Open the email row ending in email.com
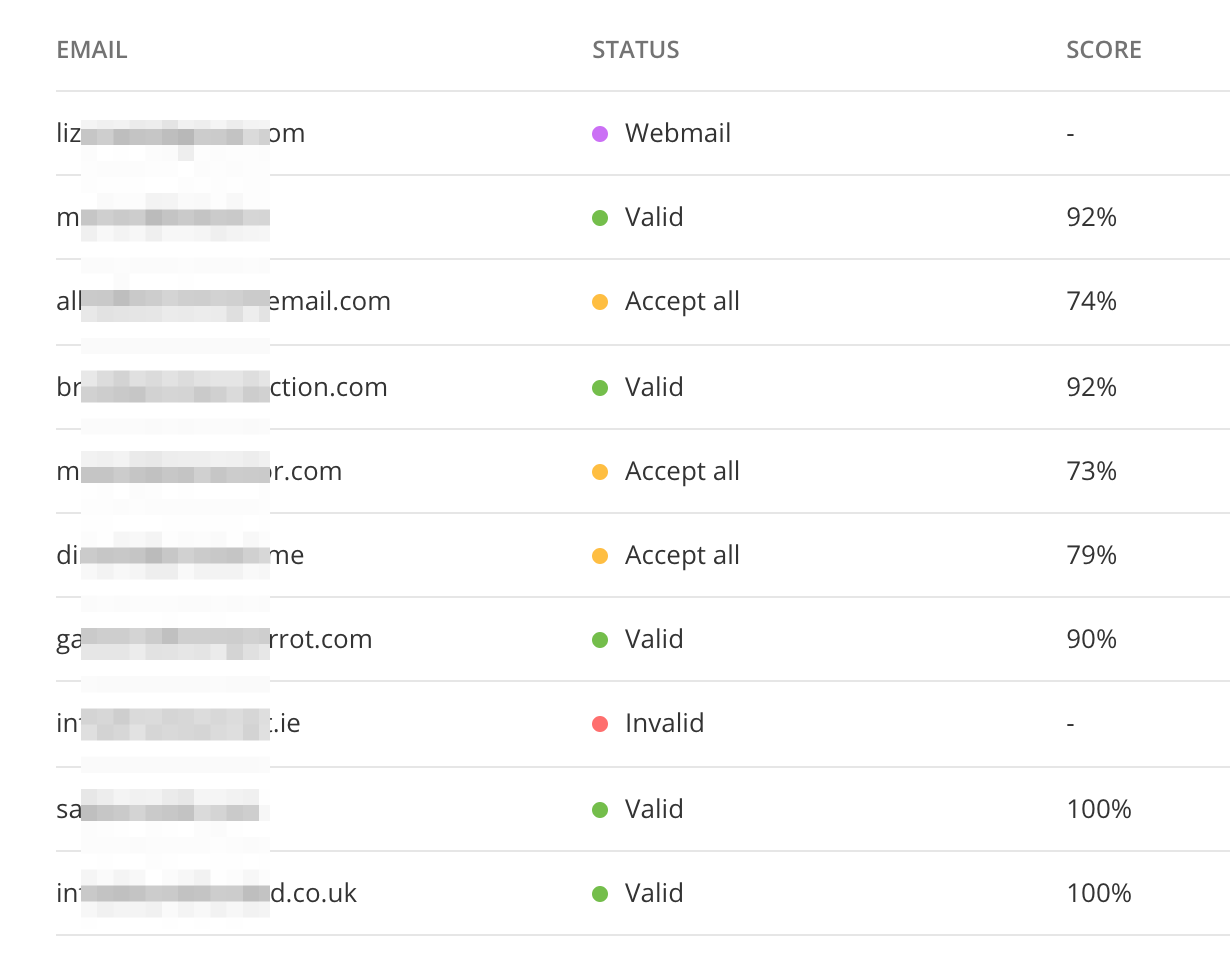 [x=222, y=301]
